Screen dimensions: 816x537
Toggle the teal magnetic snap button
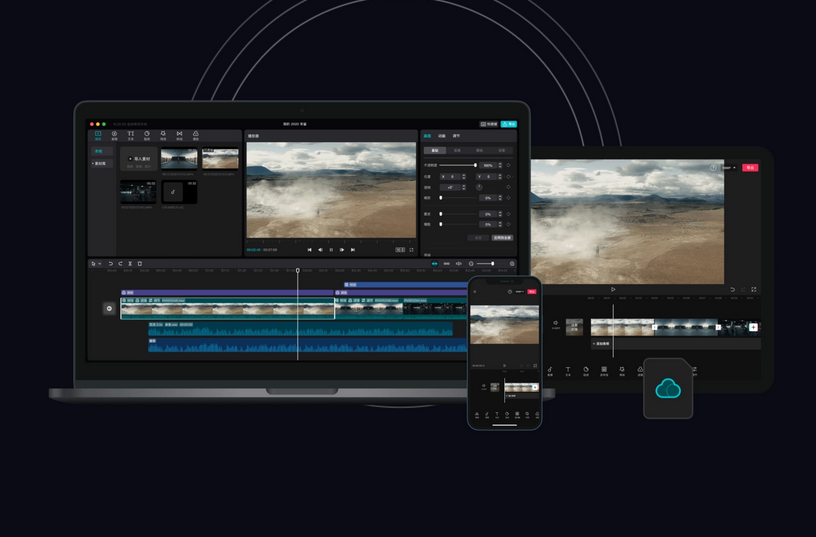[435, 264]
